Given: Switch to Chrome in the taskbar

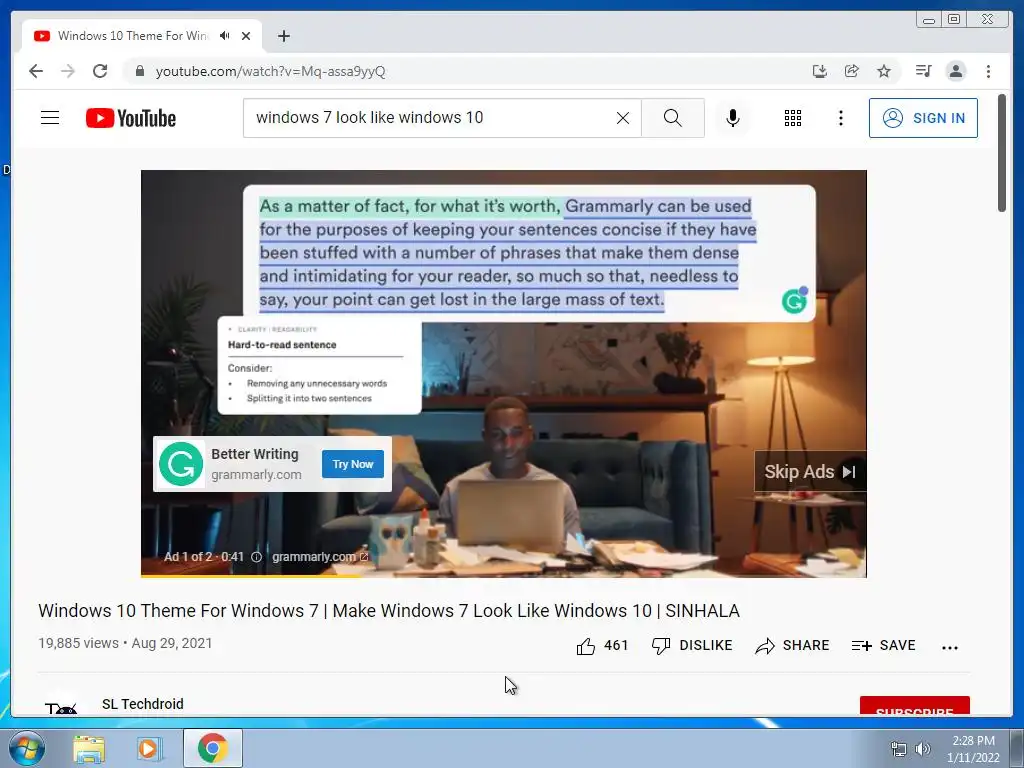Looking at the screenshot, I should coord(213,748).
